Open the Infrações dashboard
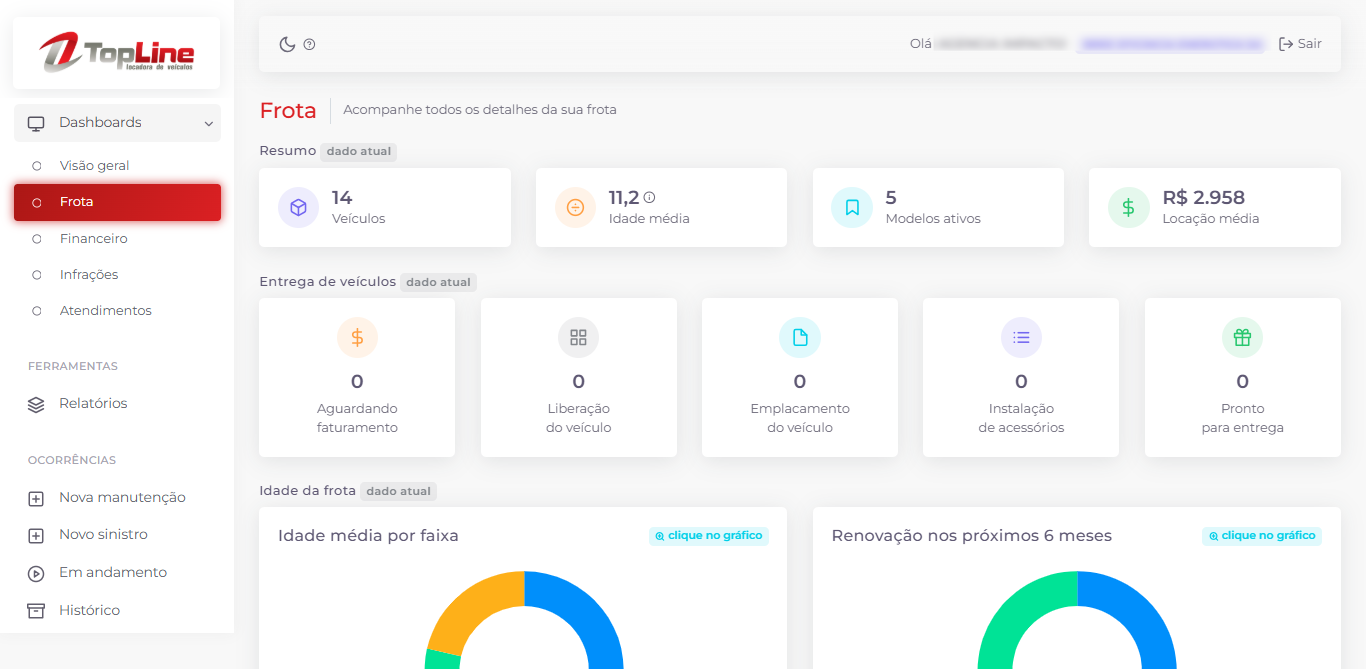The height and width of the screenshot is (669, 1366). [89, 275]
